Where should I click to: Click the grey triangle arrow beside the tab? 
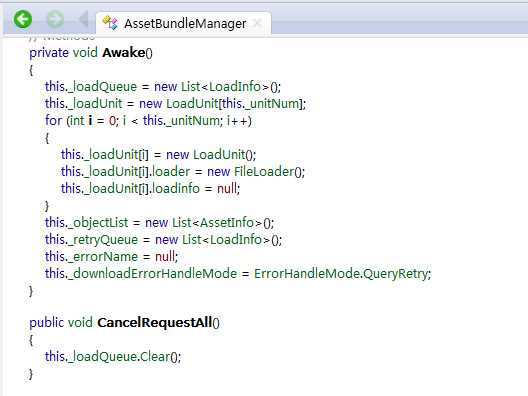pos(84,19)
